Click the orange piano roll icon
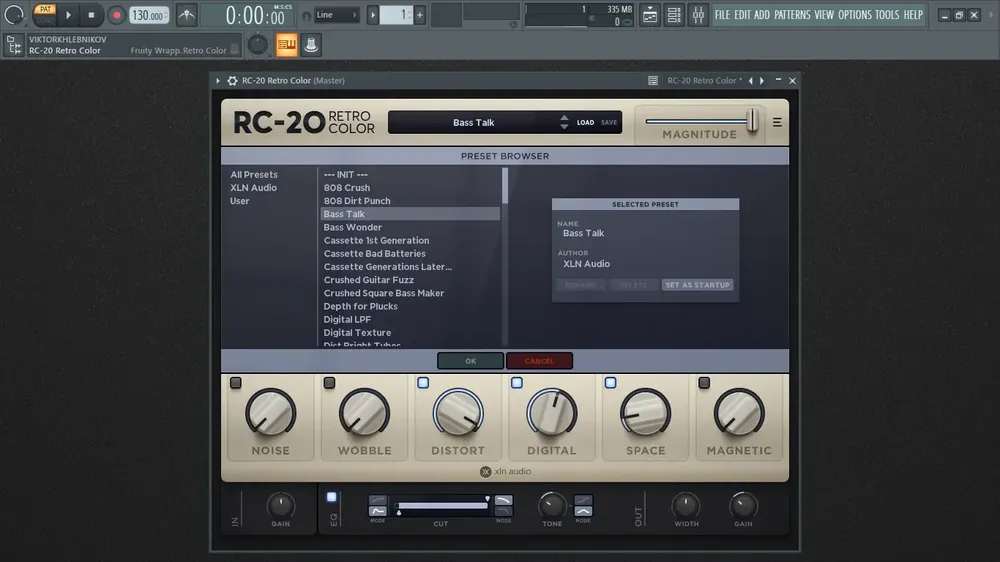 (x=287, y=45)
